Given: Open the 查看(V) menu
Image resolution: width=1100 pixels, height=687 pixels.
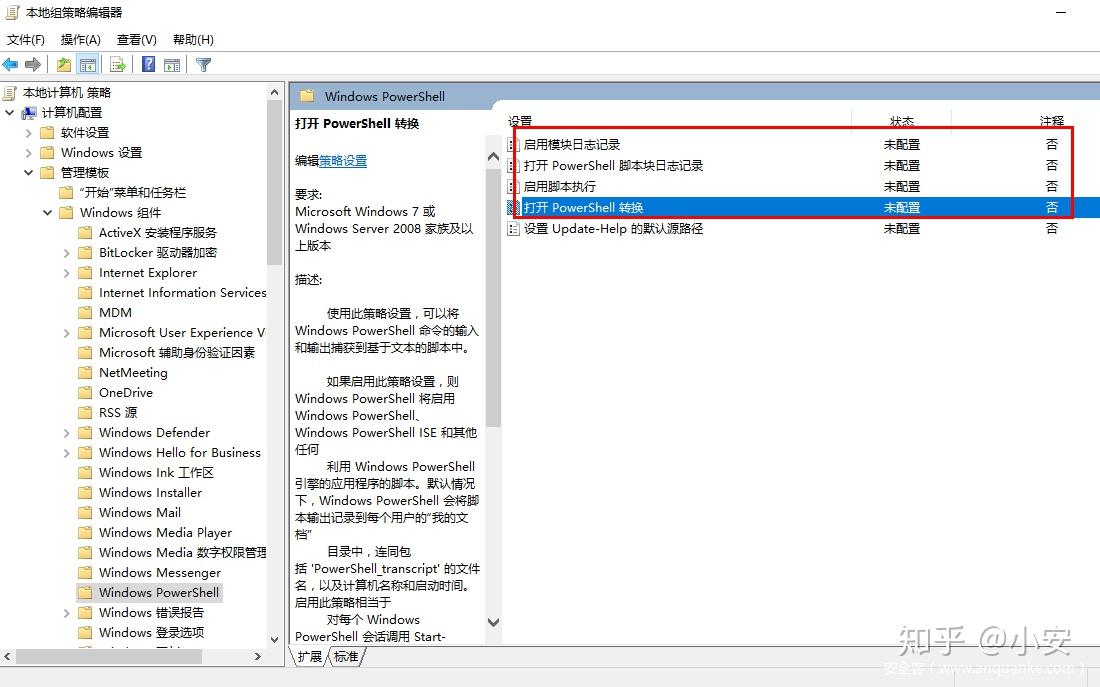Looking at the screenshot, I should point(137,40).
